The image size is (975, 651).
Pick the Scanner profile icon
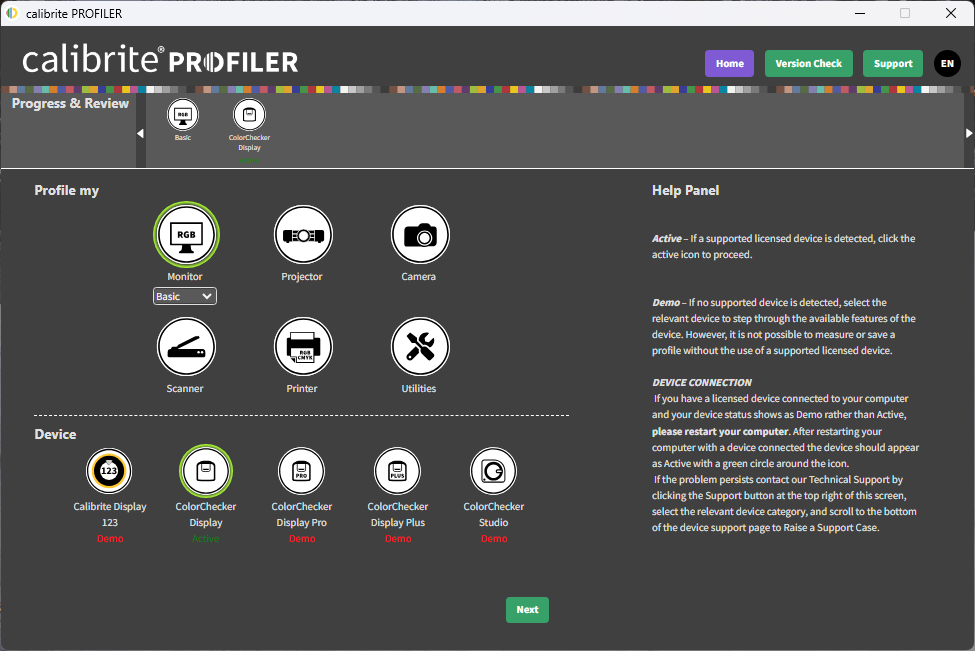click(x=186, y=347)
